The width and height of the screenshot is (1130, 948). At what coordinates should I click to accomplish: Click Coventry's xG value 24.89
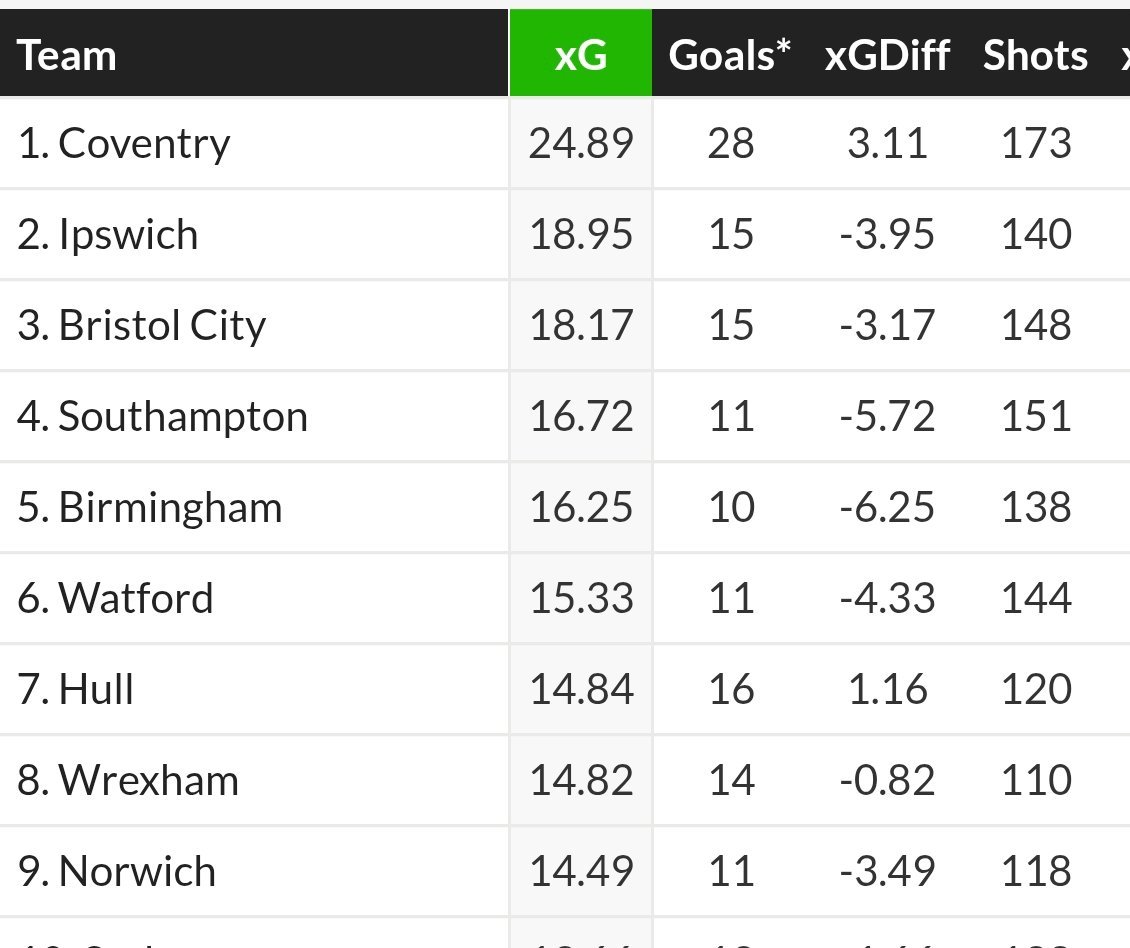point(581,144)
